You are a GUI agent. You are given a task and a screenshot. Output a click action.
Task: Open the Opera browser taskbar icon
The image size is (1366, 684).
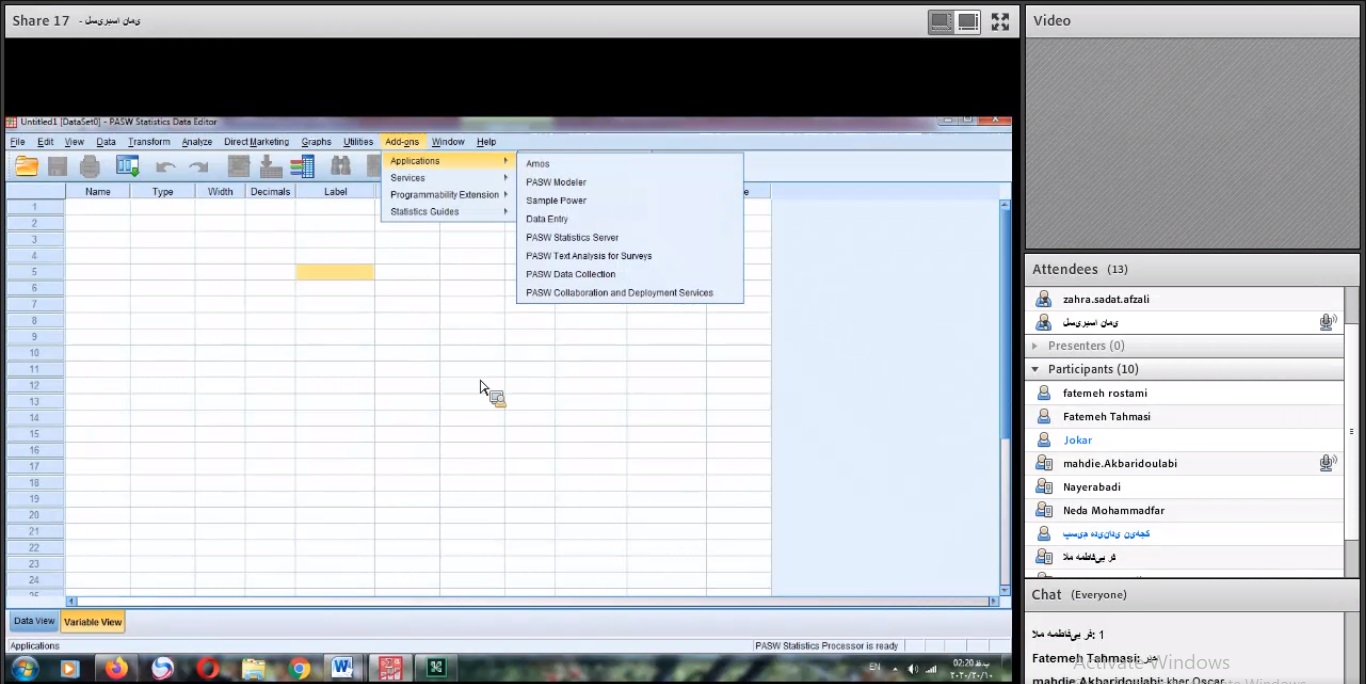208,668
